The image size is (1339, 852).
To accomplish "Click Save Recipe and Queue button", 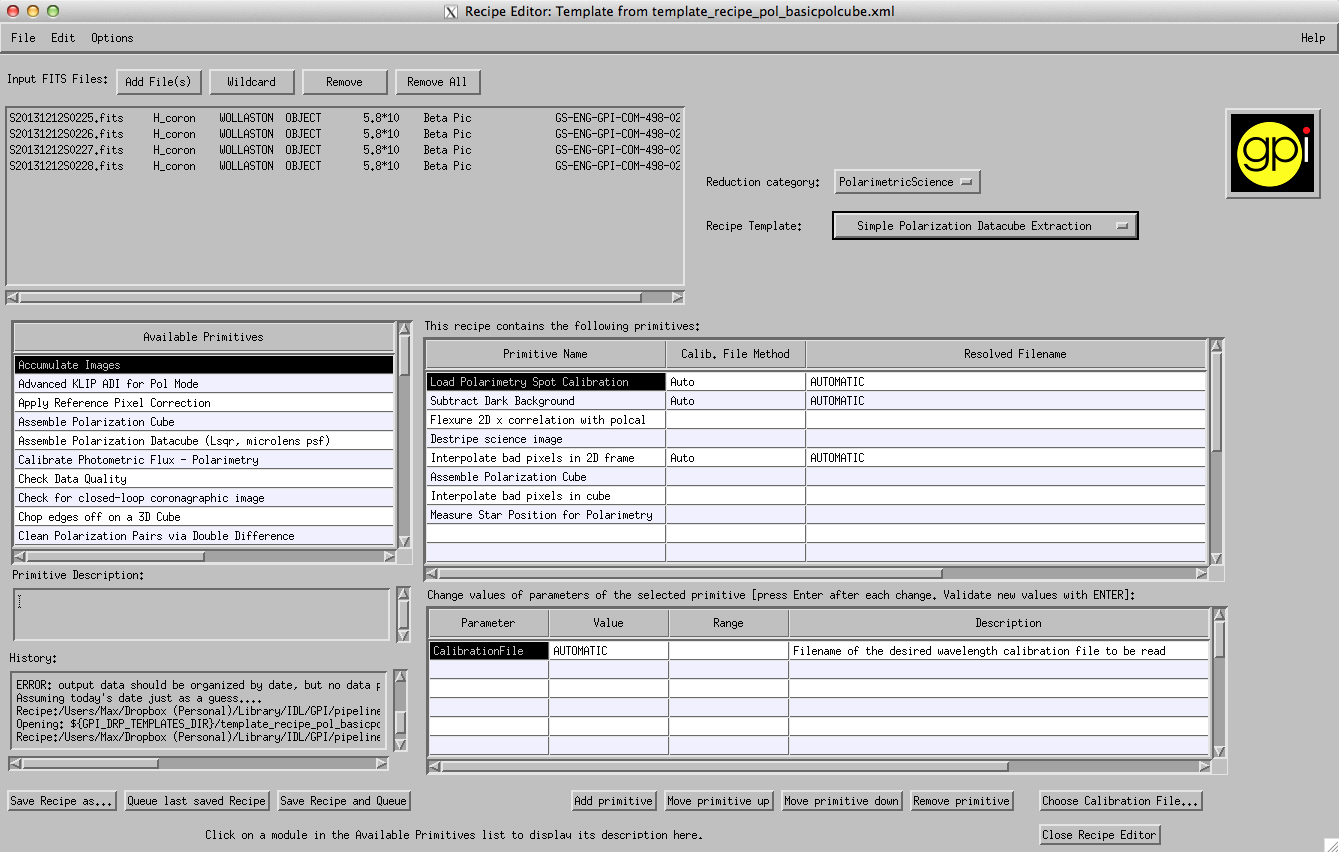I will 343,801.
